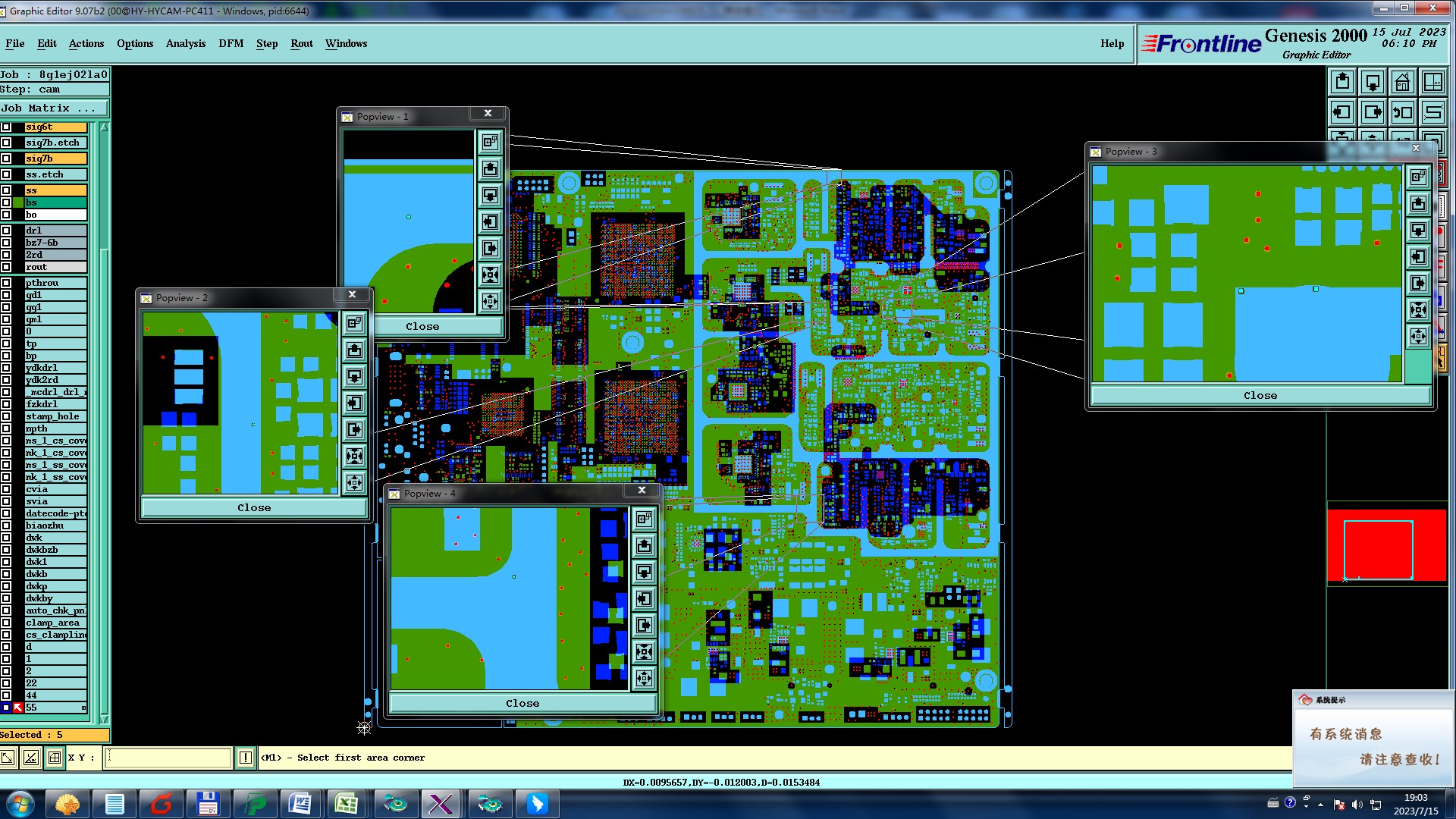Click the grid snap icon beside X Y
The width and height of the screenshot is (1456, 819).
[55, 757]
